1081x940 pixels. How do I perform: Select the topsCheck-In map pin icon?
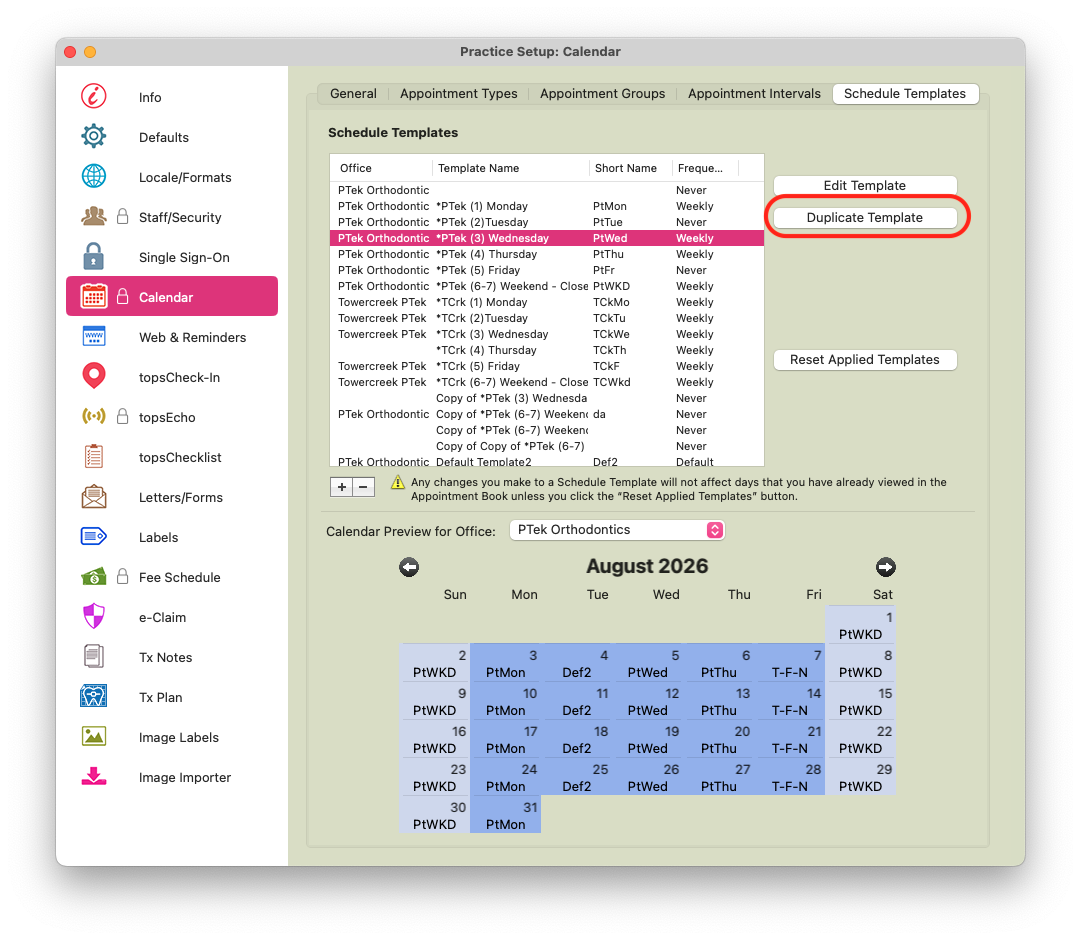pos(94,377)
